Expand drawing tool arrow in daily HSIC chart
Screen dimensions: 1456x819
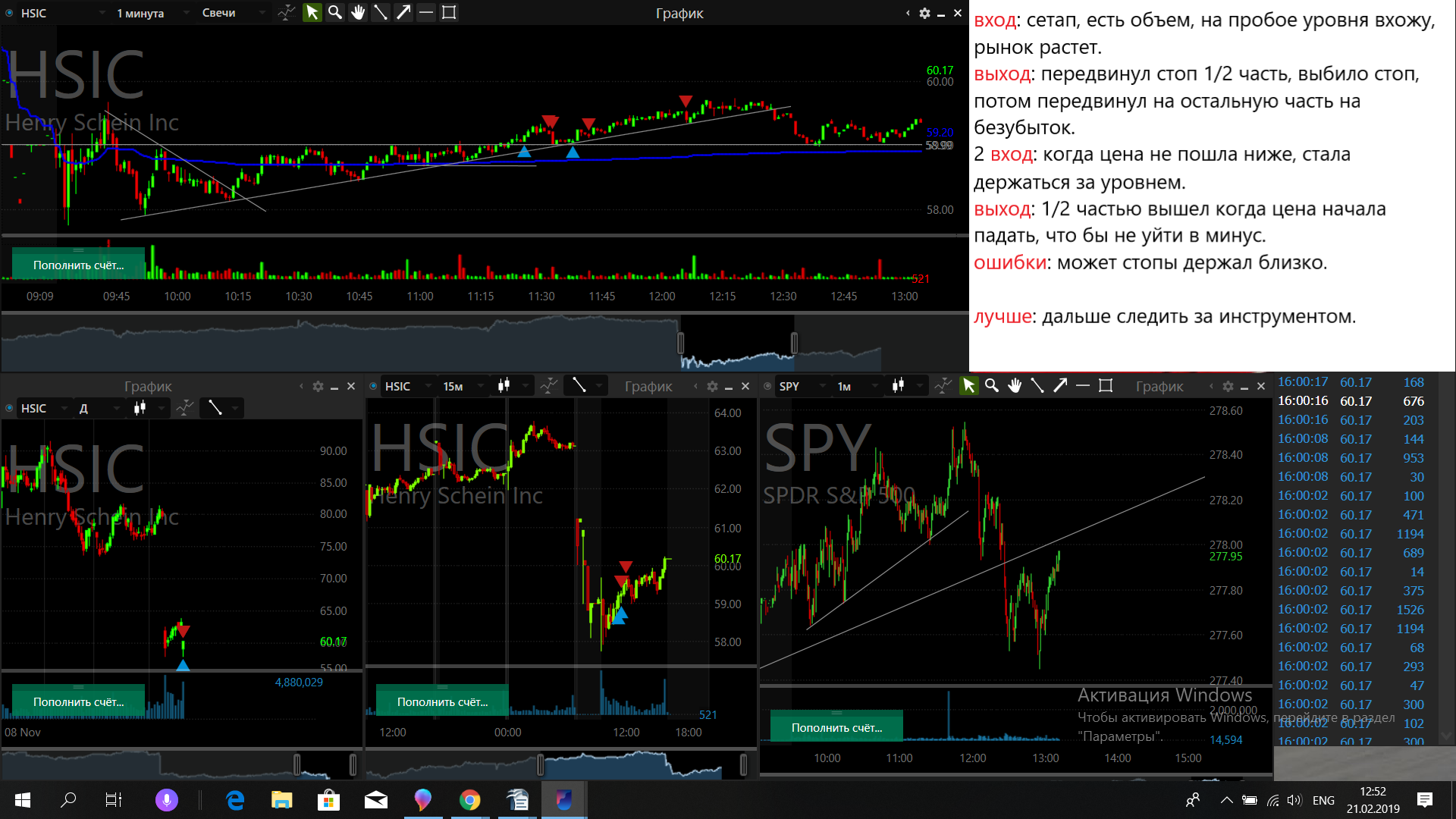tap(235, 409)
